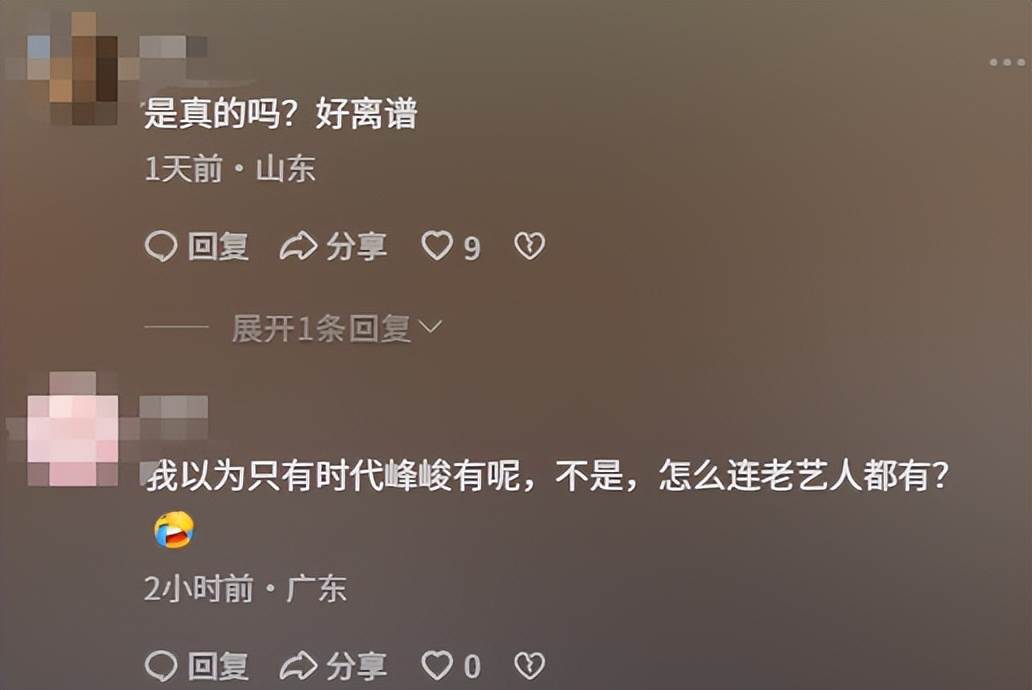Open the three-dot more options menu
This screenshot has height=690, width=1032.
tap(1007, 63)
